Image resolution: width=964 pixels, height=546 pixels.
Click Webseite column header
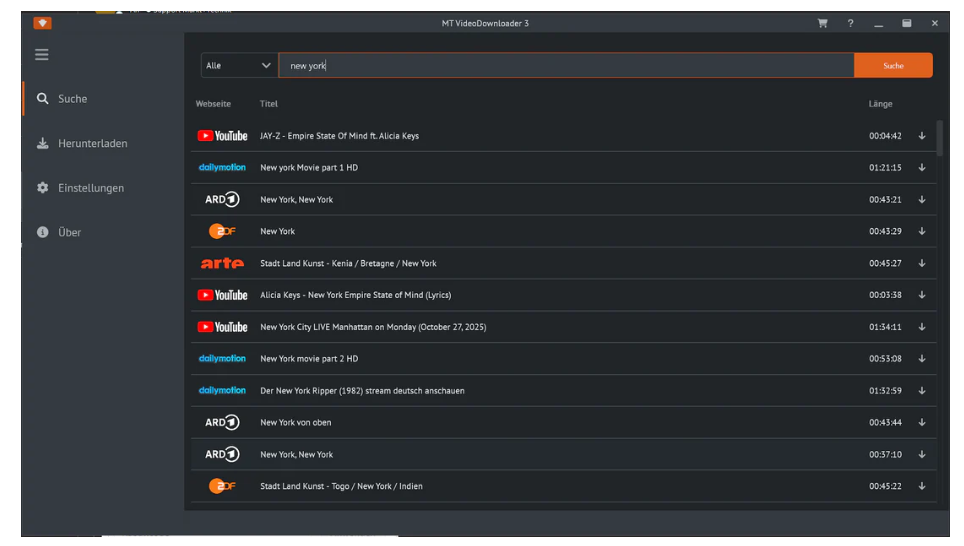(213, 104)
